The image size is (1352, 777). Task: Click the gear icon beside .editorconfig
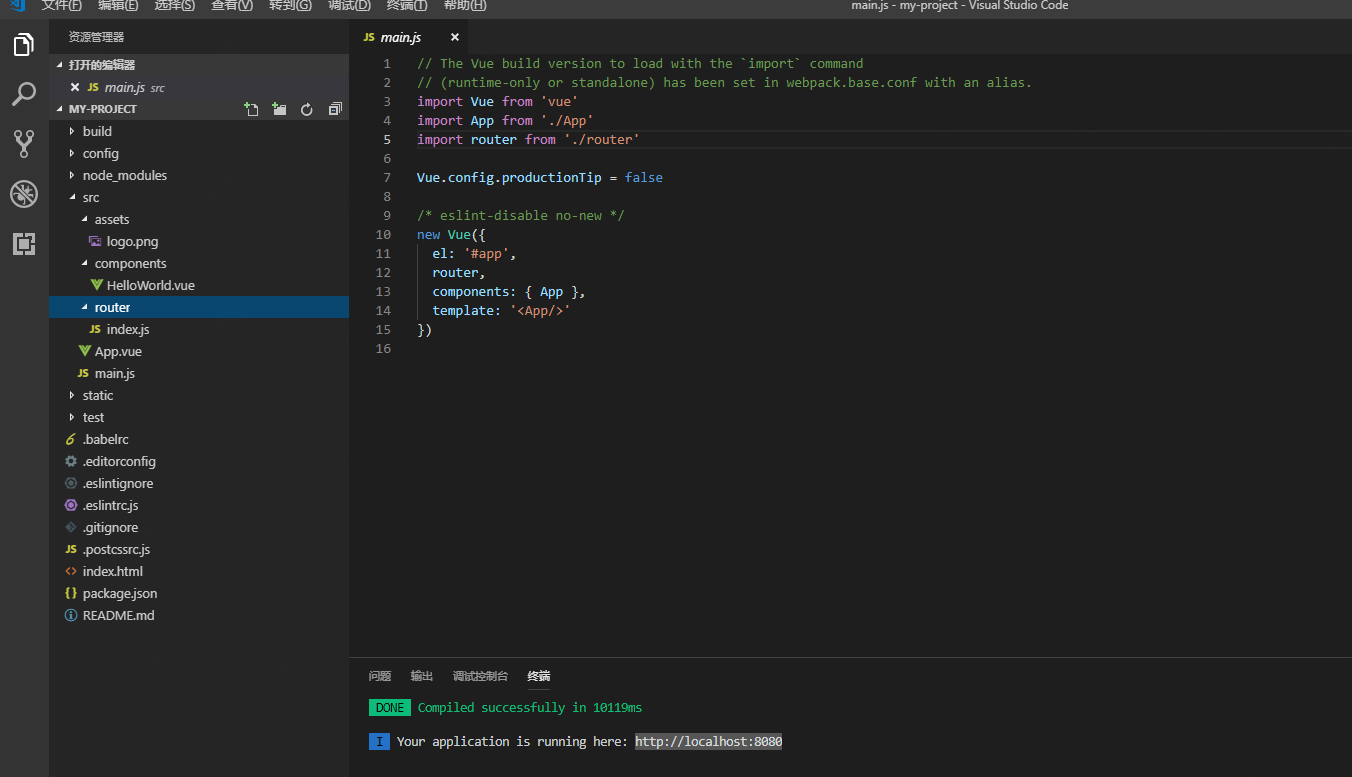[x=70, y=461]
